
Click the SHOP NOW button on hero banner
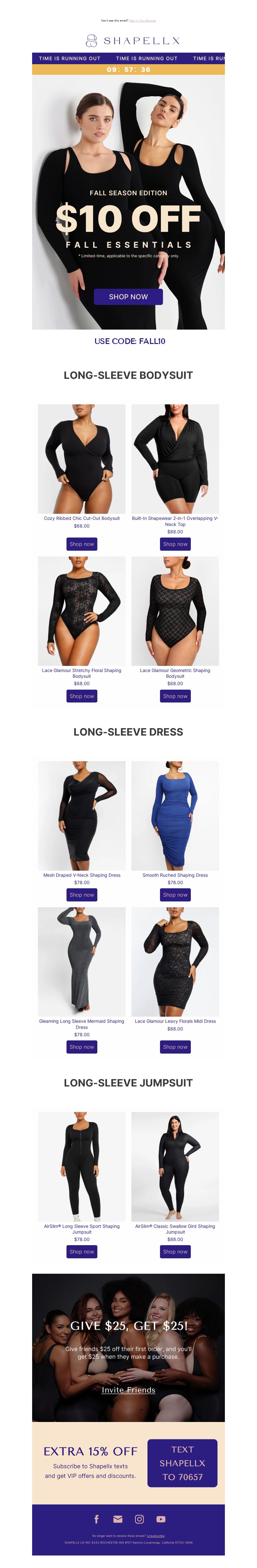click(x=128, y=297)
